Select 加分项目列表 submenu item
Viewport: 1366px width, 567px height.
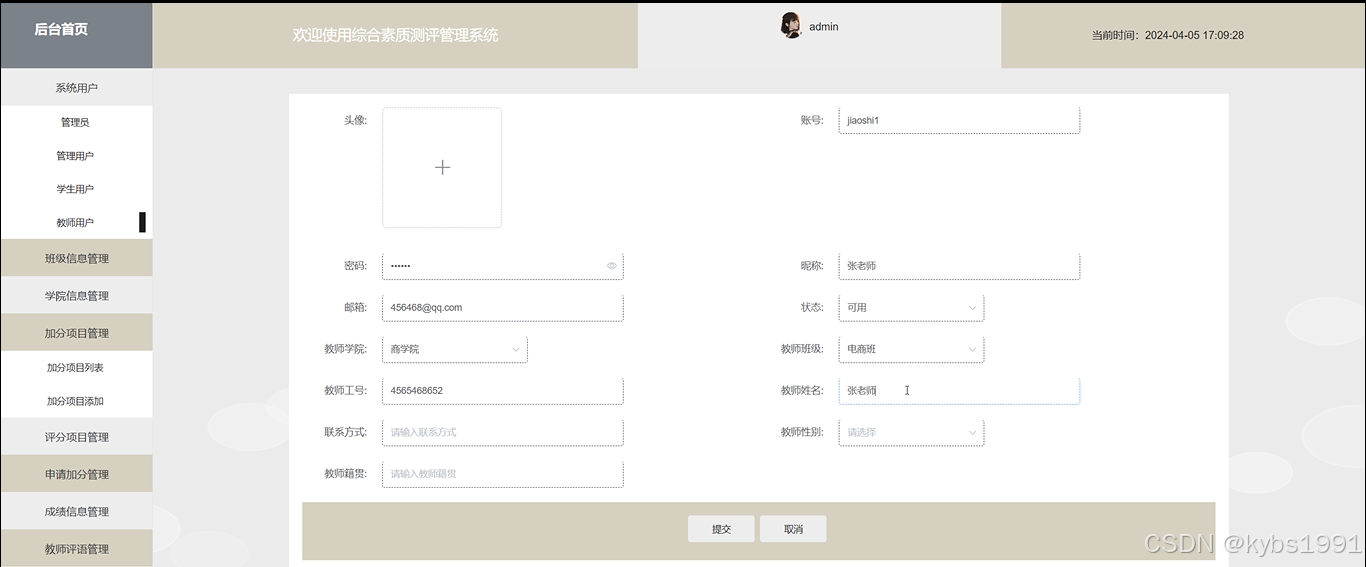[76, 368]
